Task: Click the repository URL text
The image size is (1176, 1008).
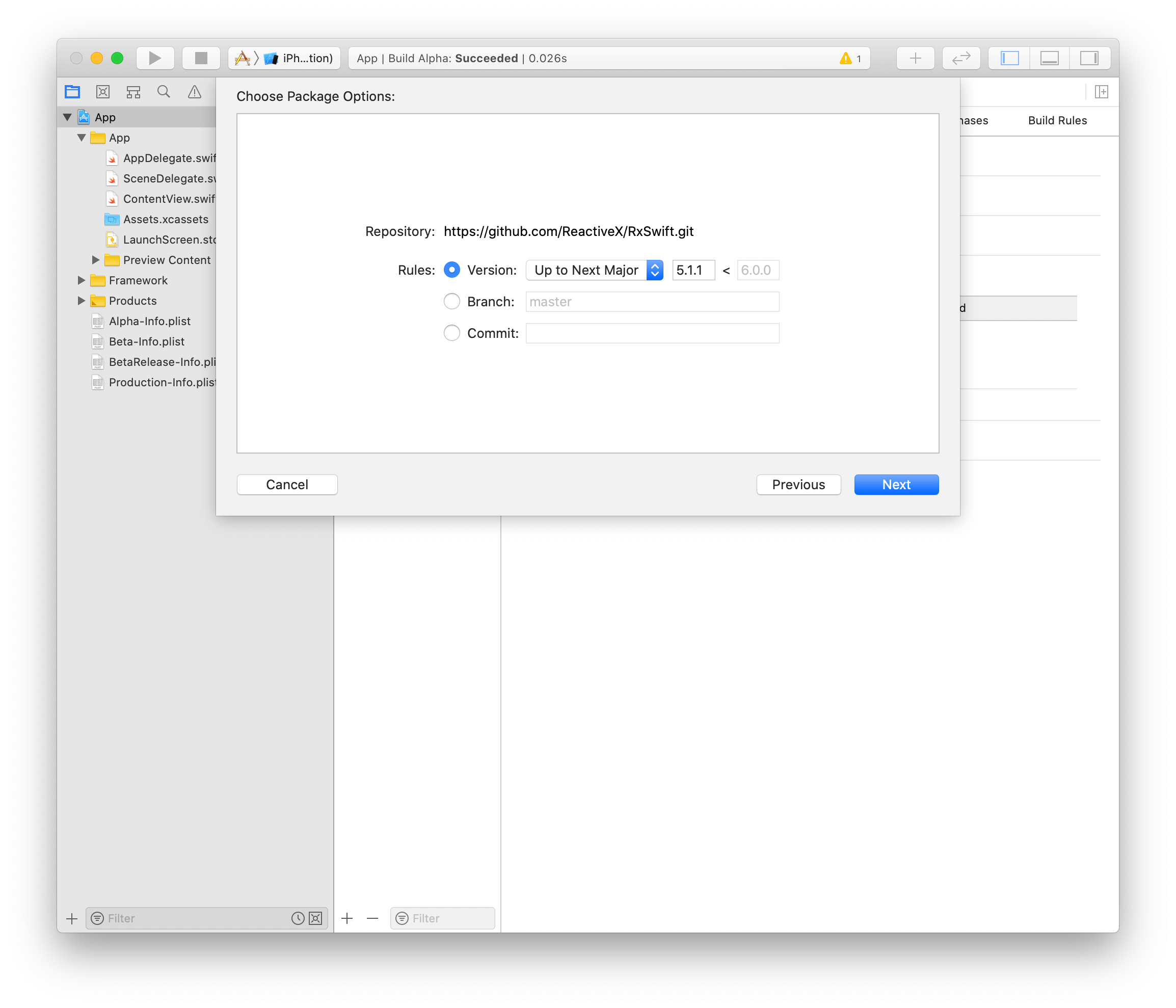Action: click(x=569, y=231)
